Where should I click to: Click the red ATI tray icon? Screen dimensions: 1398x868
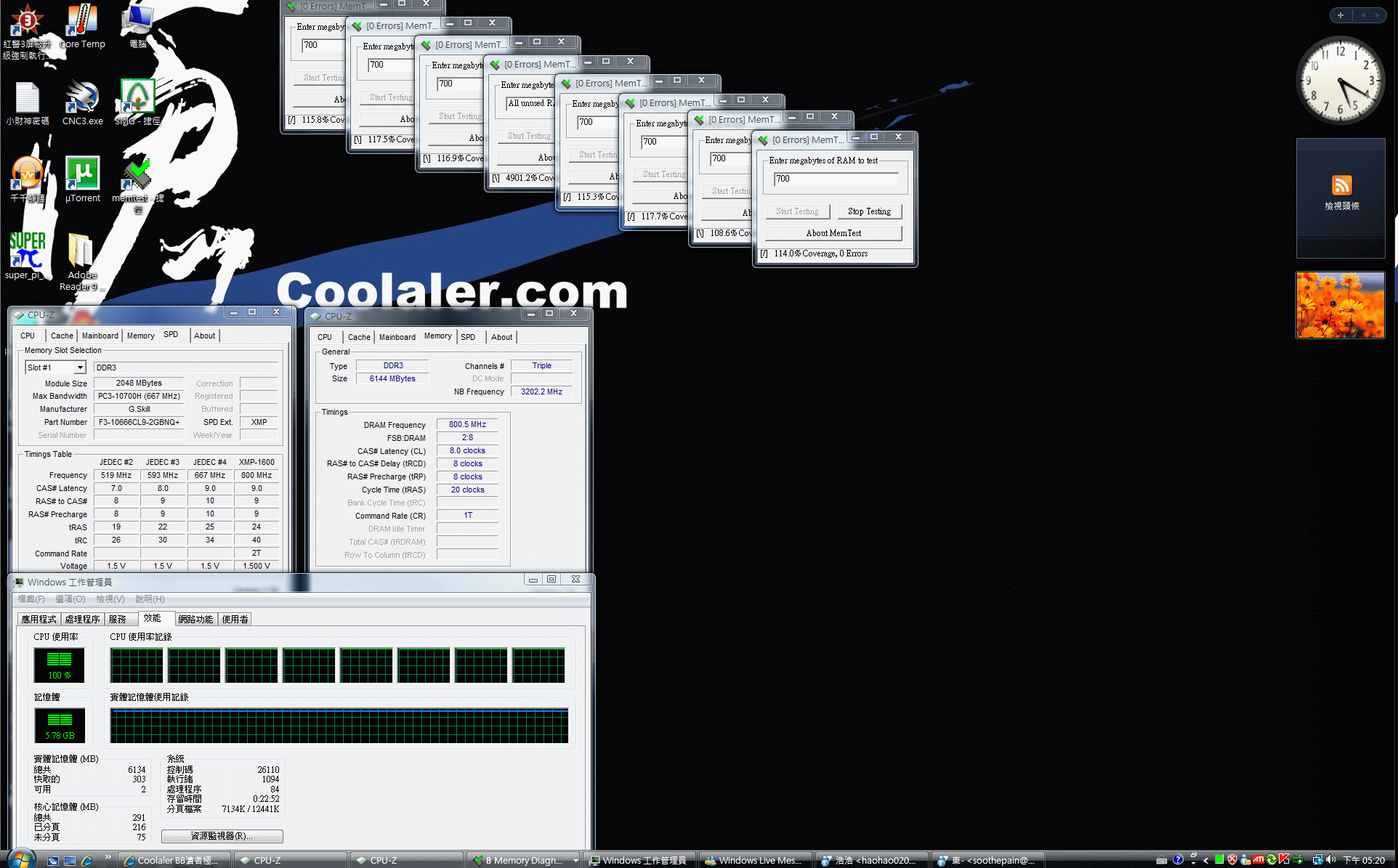(x=1258, y=860)
